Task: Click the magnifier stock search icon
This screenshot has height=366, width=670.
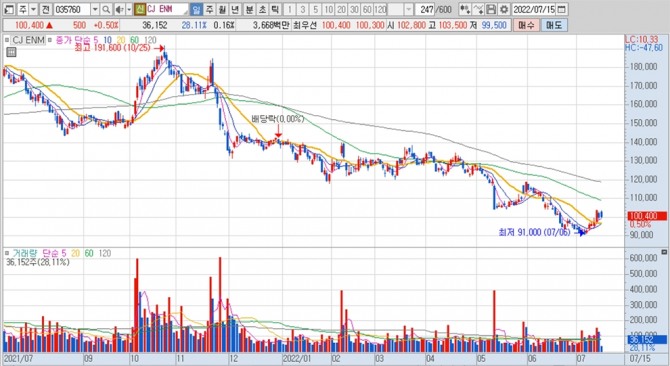Action: tap(106, 9)
